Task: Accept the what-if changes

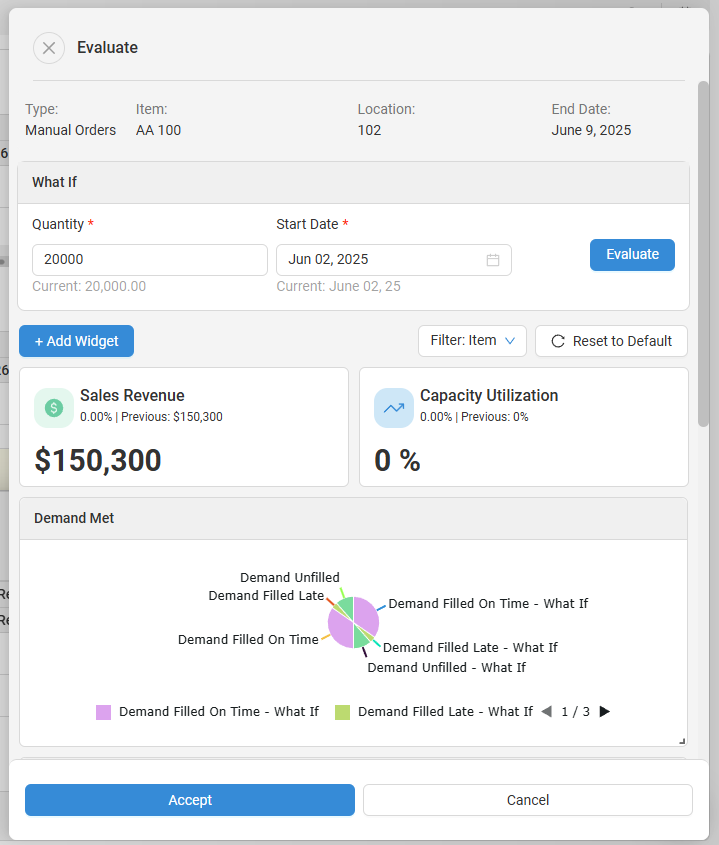Action: 190,800
